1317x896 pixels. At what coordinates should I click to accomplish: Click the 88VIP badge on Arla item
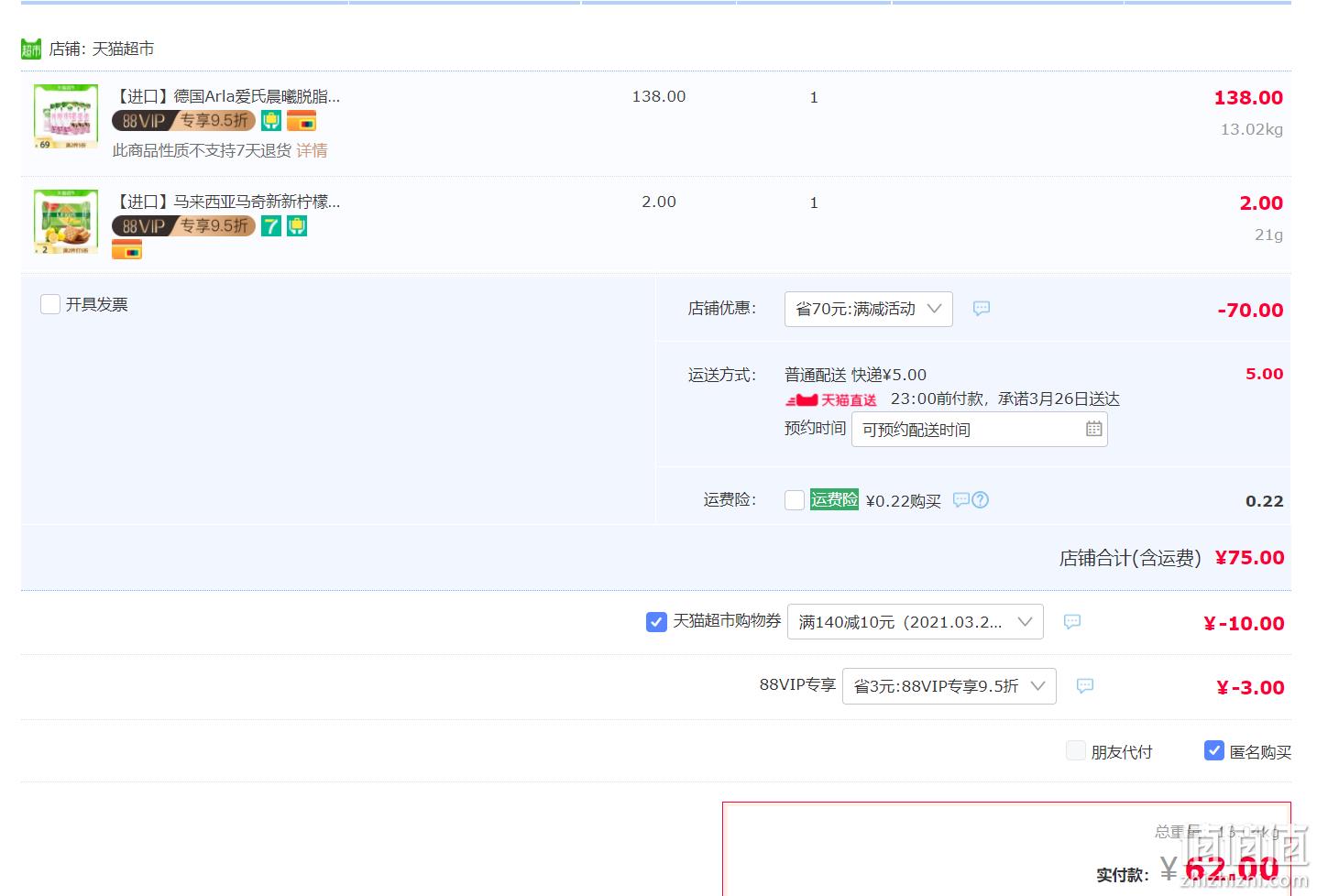(x=183, y=121)
